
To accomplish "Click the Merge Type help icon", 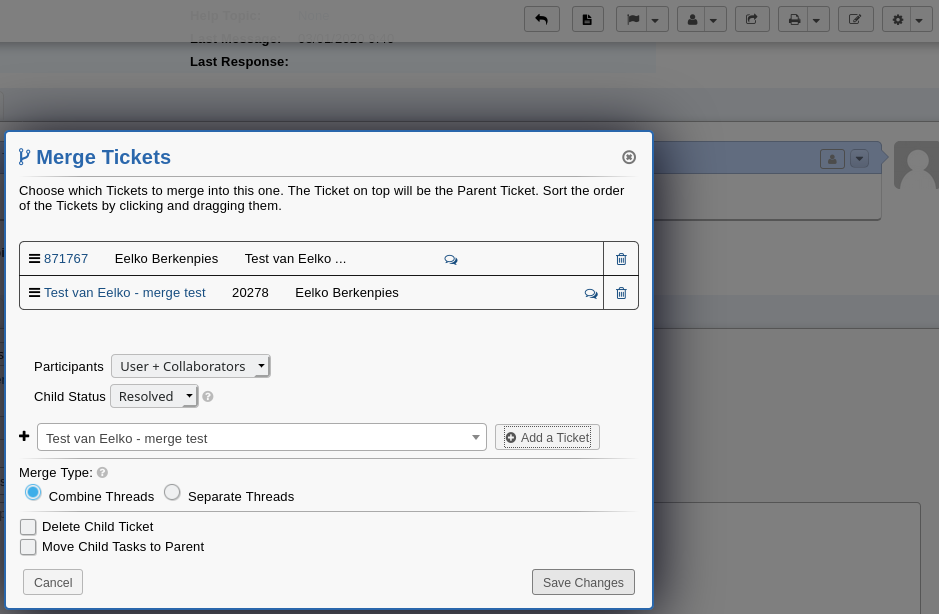I will tap(102, 473).
